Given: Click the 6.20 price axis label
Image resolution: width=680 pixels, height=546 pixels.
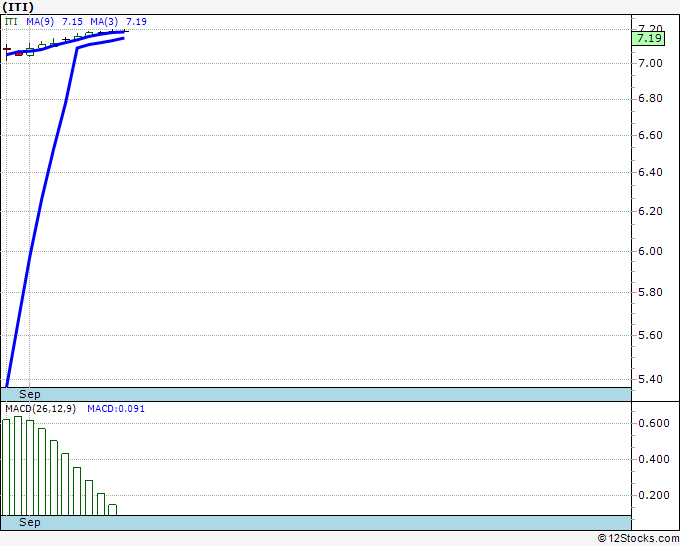Looking at the screenshot, I should (651, 211).
